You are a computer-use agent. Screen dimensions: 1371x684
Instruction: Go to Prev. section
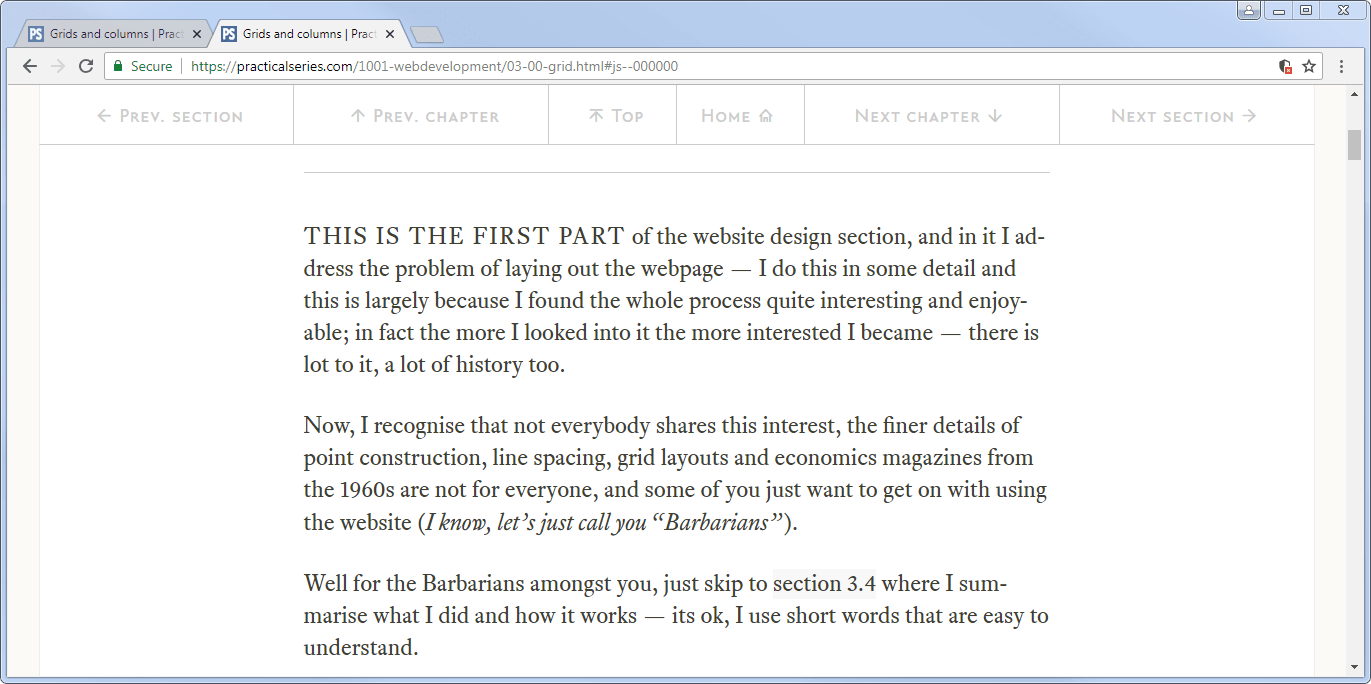point(170,116)
